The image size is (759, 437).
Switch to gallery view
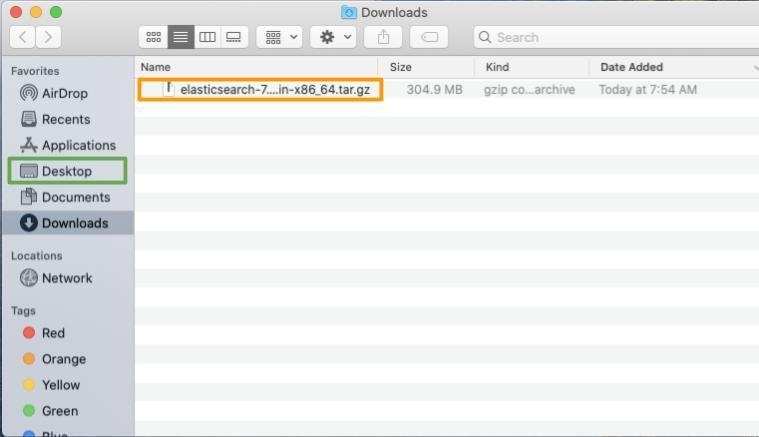234,37
